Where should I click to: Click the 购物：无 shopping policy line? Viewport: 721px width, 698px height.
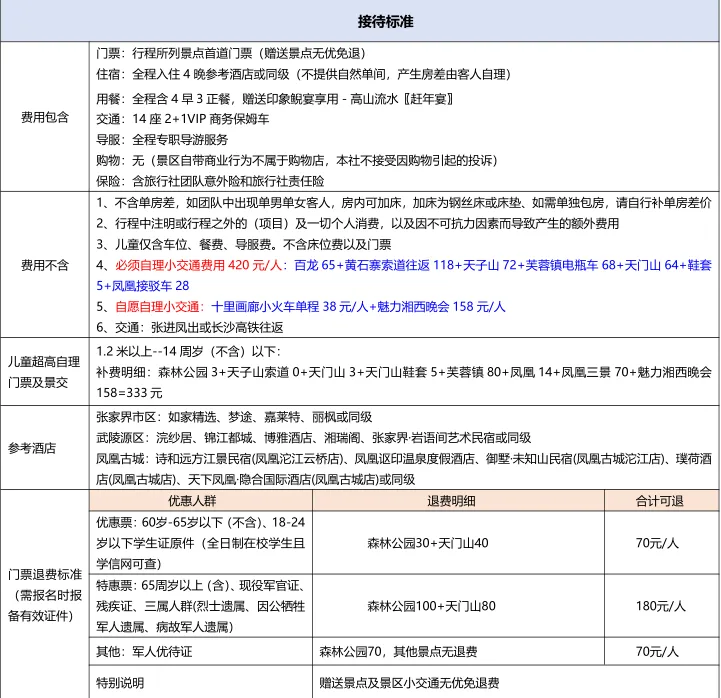pos(297,160)
